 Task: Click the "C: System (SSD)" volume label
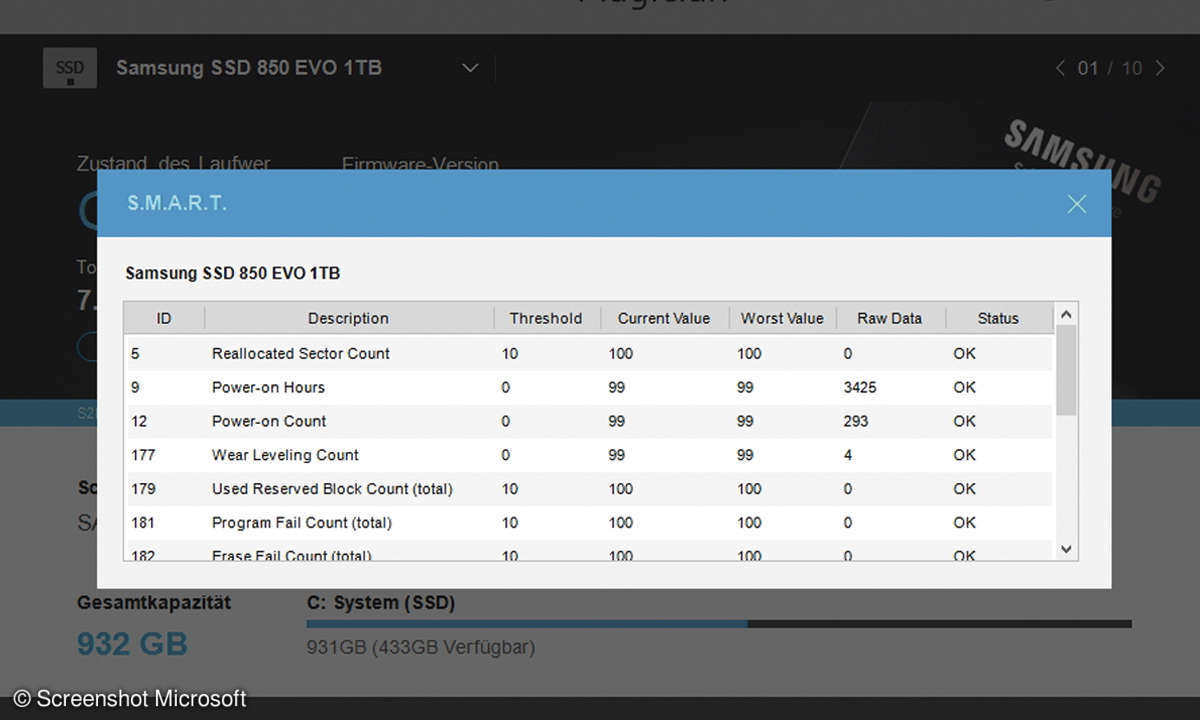tap(381, 603)
